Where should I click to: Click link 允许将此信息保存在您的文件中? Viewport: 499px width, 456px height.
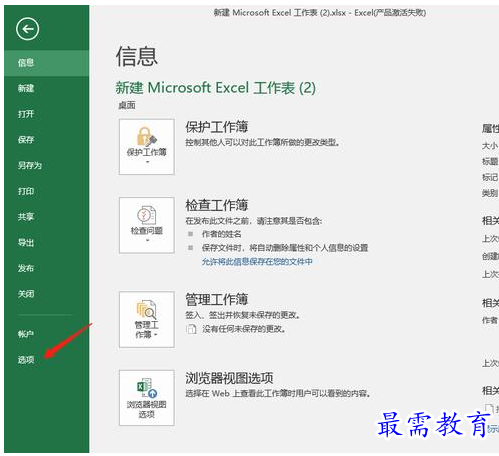tap(257, 262)
